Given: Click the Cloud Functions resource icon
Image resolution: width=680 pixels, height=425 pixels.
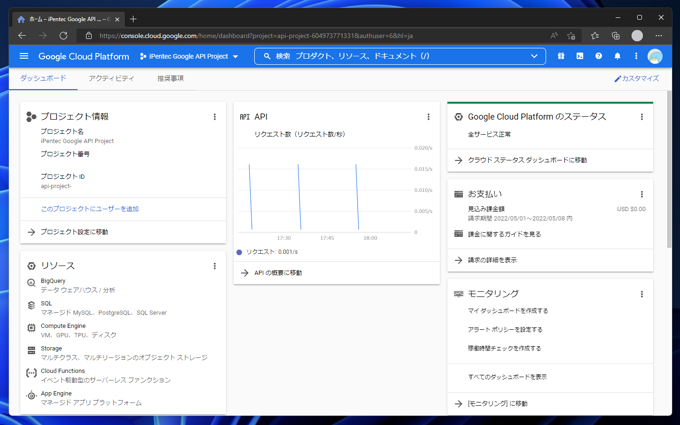Looking at the screenshot, I should pyautogui.click(x=31, y=373).
